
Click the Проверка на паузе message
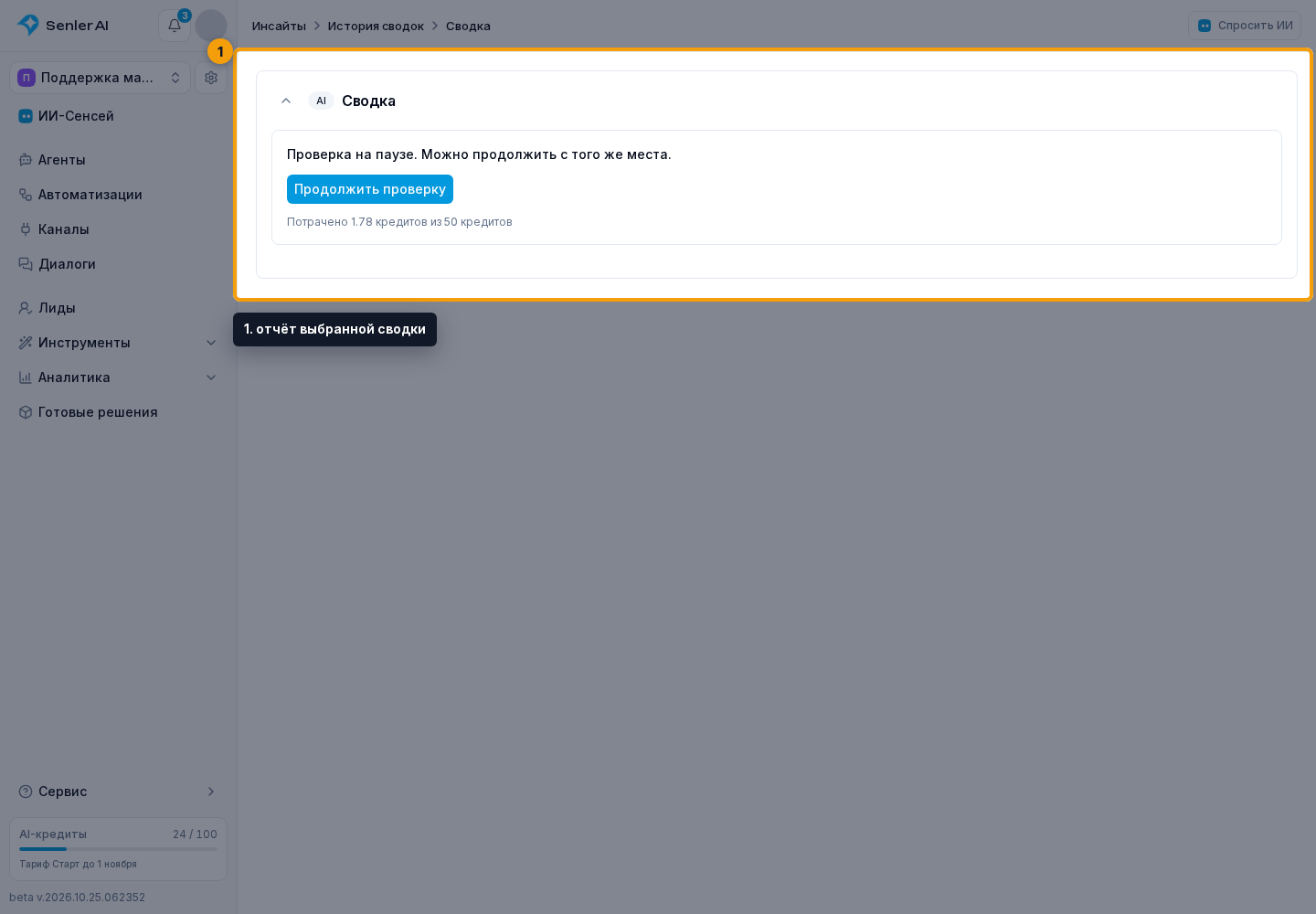coord(479,154)
